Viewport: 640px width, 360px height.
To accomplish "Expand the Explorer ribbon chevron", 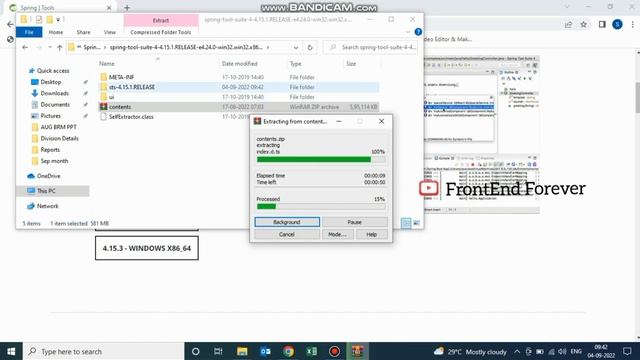I will (x=408, y=32).
